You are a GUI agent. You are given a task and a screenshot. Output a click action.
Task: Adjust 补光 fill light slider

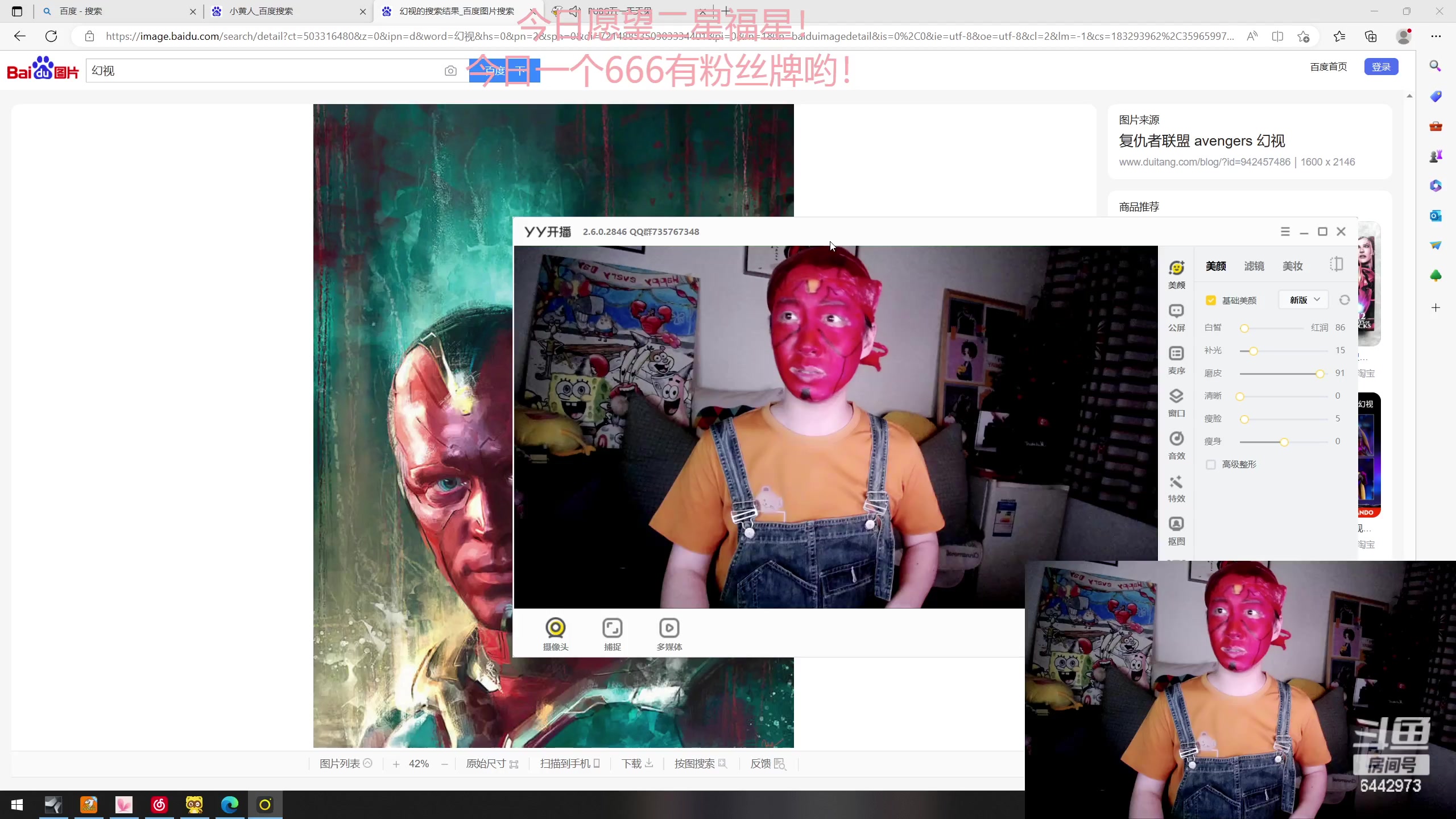1284,351
